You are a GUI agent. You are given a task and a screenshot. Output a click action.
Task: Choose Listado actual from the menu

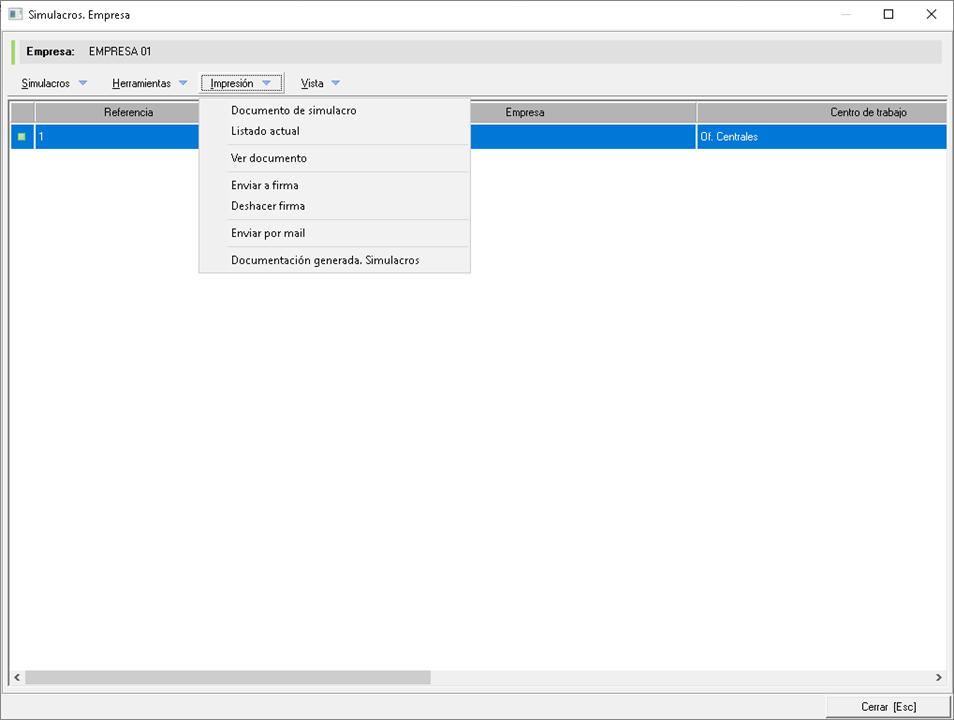click(x=265, y=131)
